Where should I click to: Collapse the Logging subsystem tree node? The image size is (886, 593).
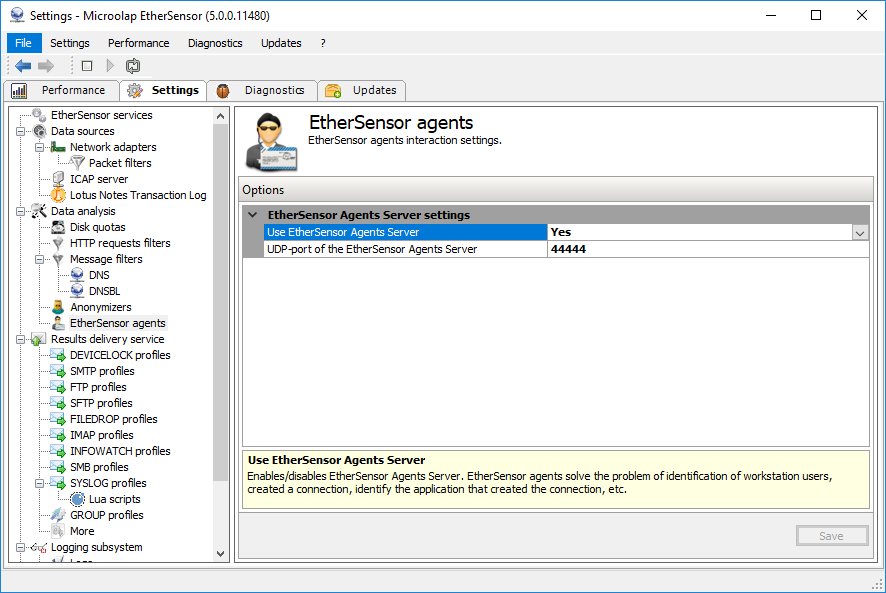tap(20, 547)
